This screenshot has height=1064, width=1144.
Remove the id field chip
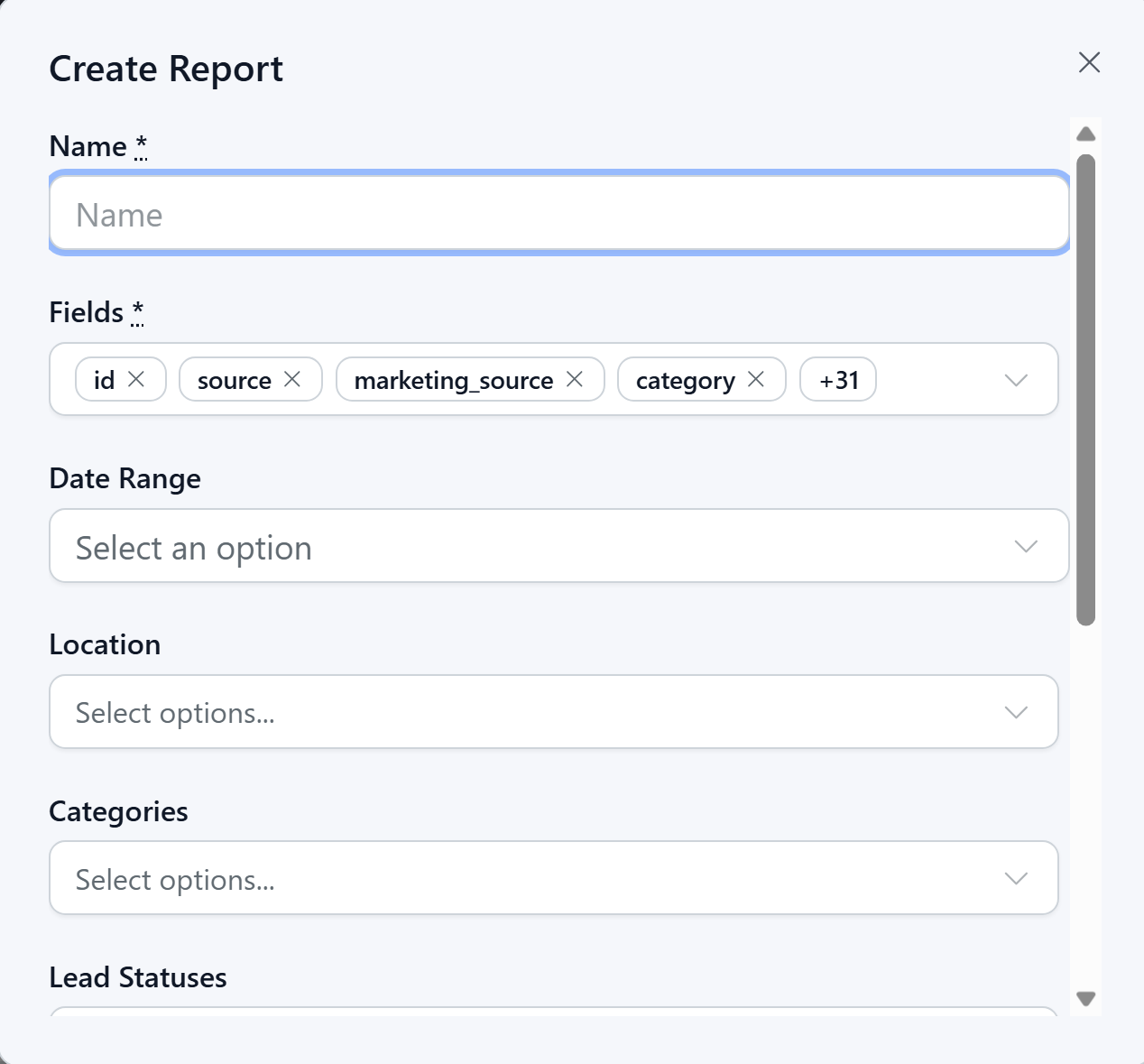136,379
